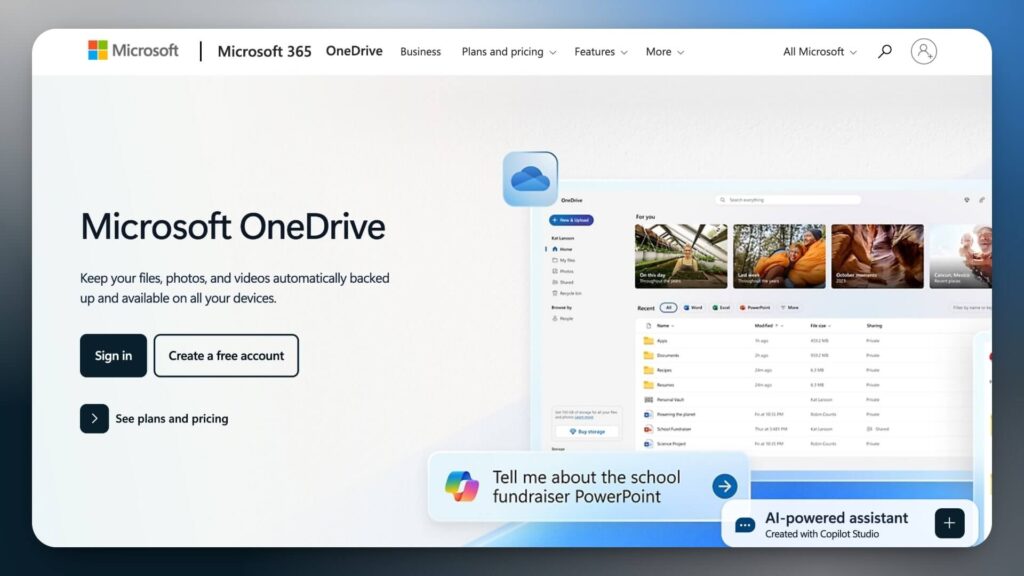Click Create a free account
This screenshot has width=1024, height=576.
[226, 355]
